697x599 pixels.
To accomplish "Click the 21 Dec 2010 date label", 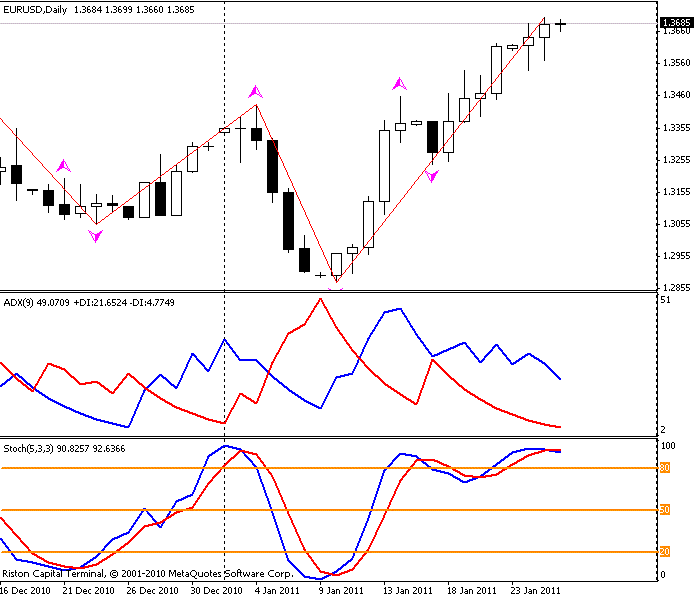I will coord(88,591).
